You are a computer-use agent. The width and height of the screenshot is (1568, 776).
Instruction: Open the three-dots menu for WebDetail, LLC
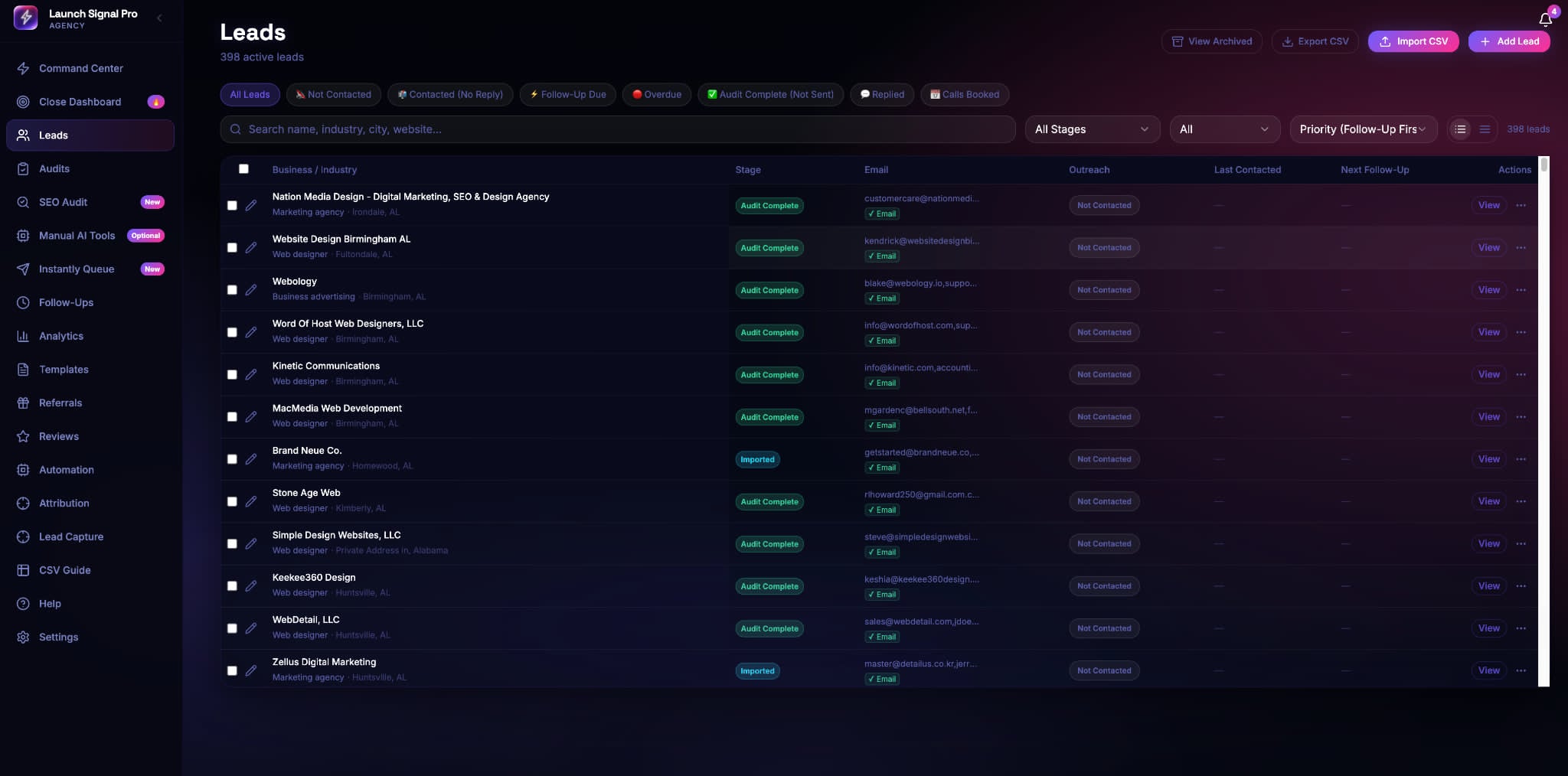(x=1521, y=628)
